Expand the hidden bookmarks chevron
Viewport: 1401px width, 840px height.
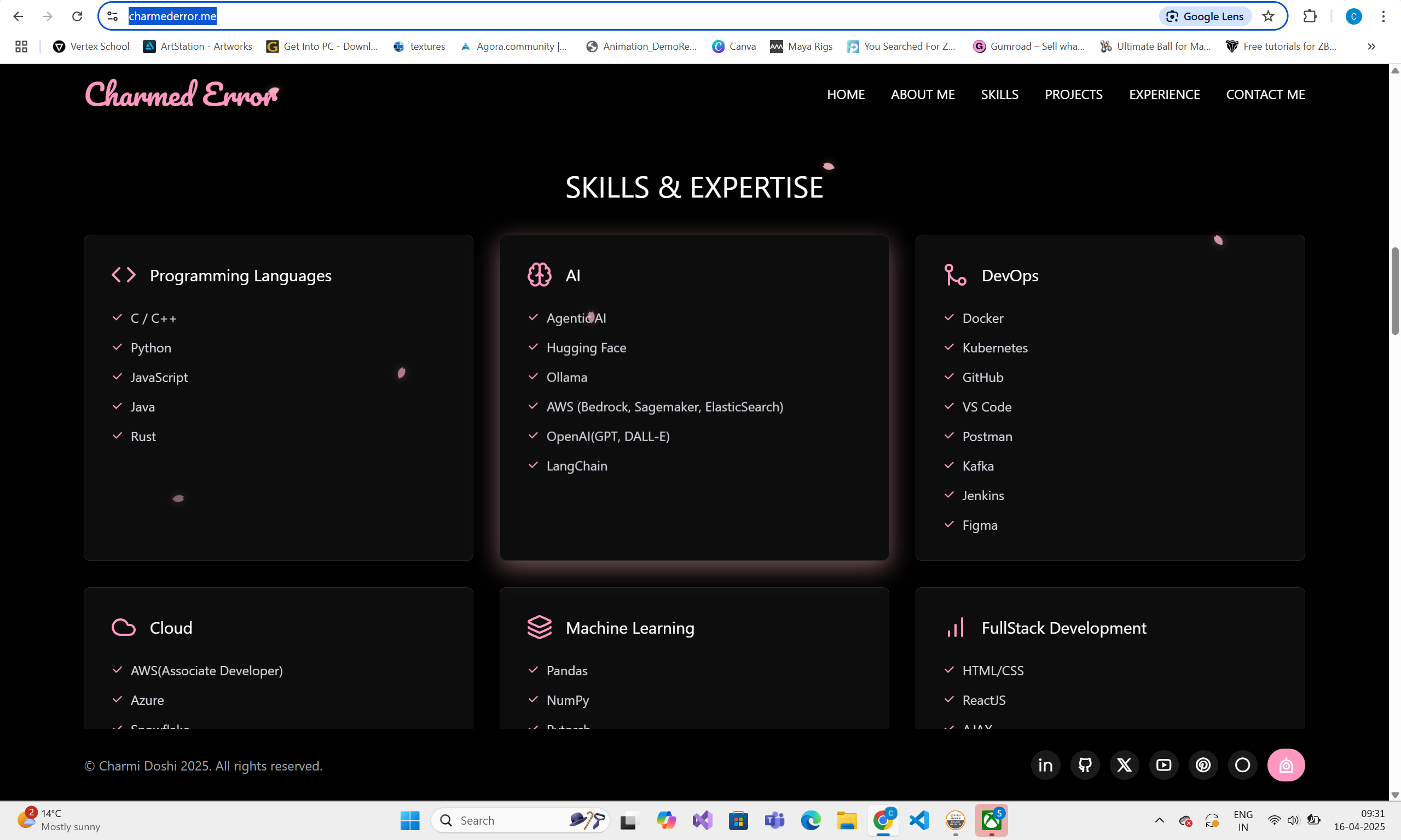pyautogui.click(x=1371, y=47)
